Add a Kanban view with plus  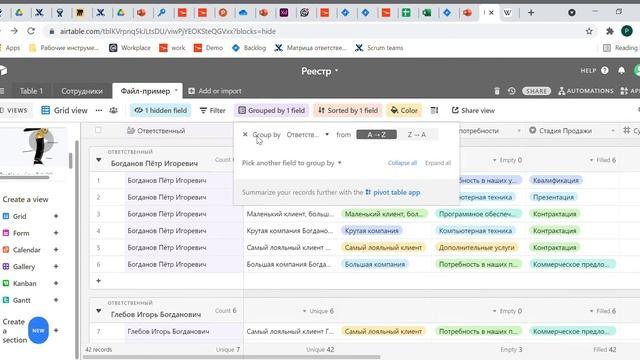[x=56, y=283]
